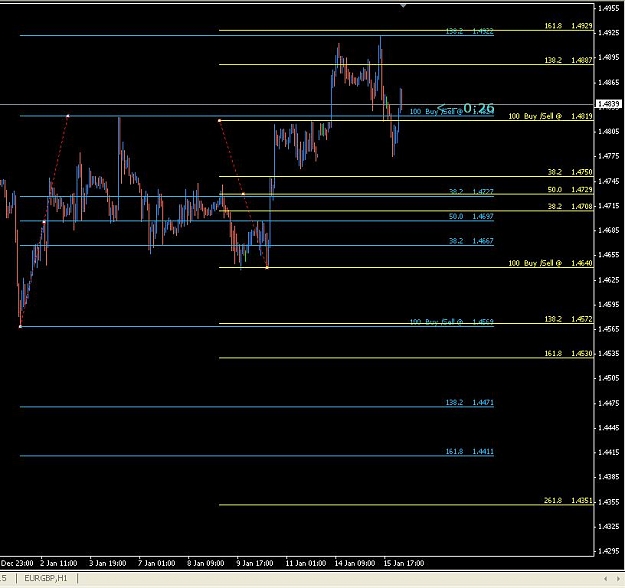This screenshot has width=625, height=588.
Task: Click the 2 Jan 11:00 time axis label
Action: point(59,563)
